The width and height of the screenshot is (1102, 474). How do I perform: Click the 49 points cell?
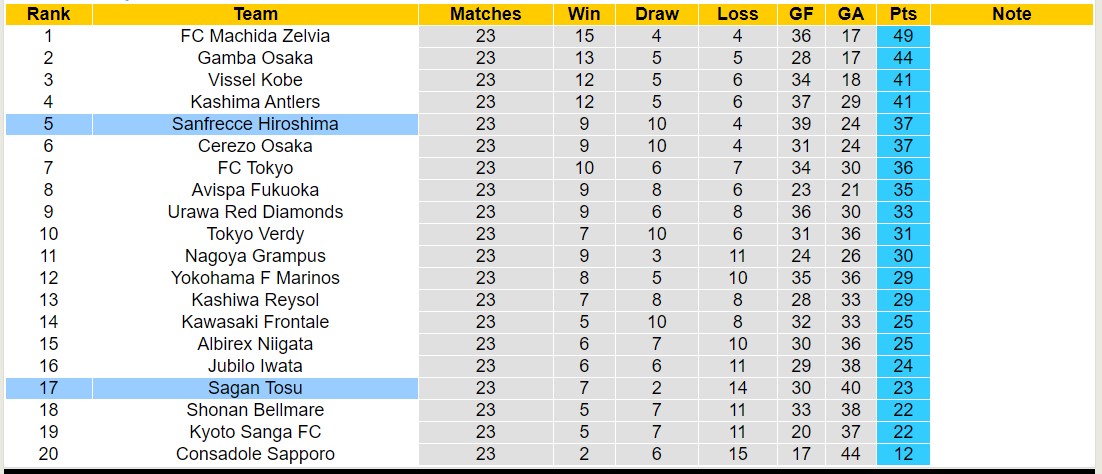tap(901, 36)
